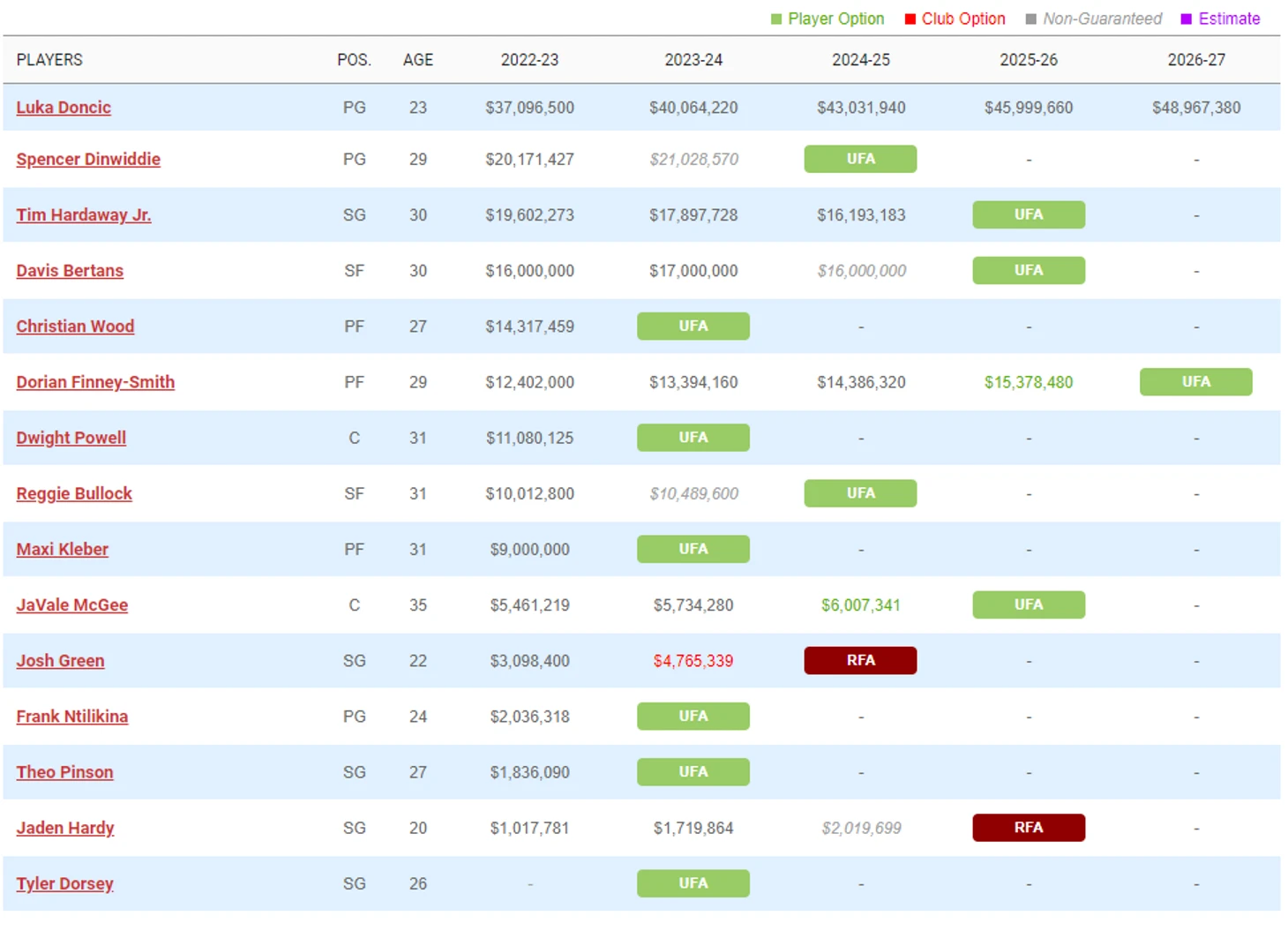Click Jaden Hardy's non-guaranteed $2,019,699 amount
This screenshot has height=946, width=1288.
pyautogui.click(x=861, y=829)
